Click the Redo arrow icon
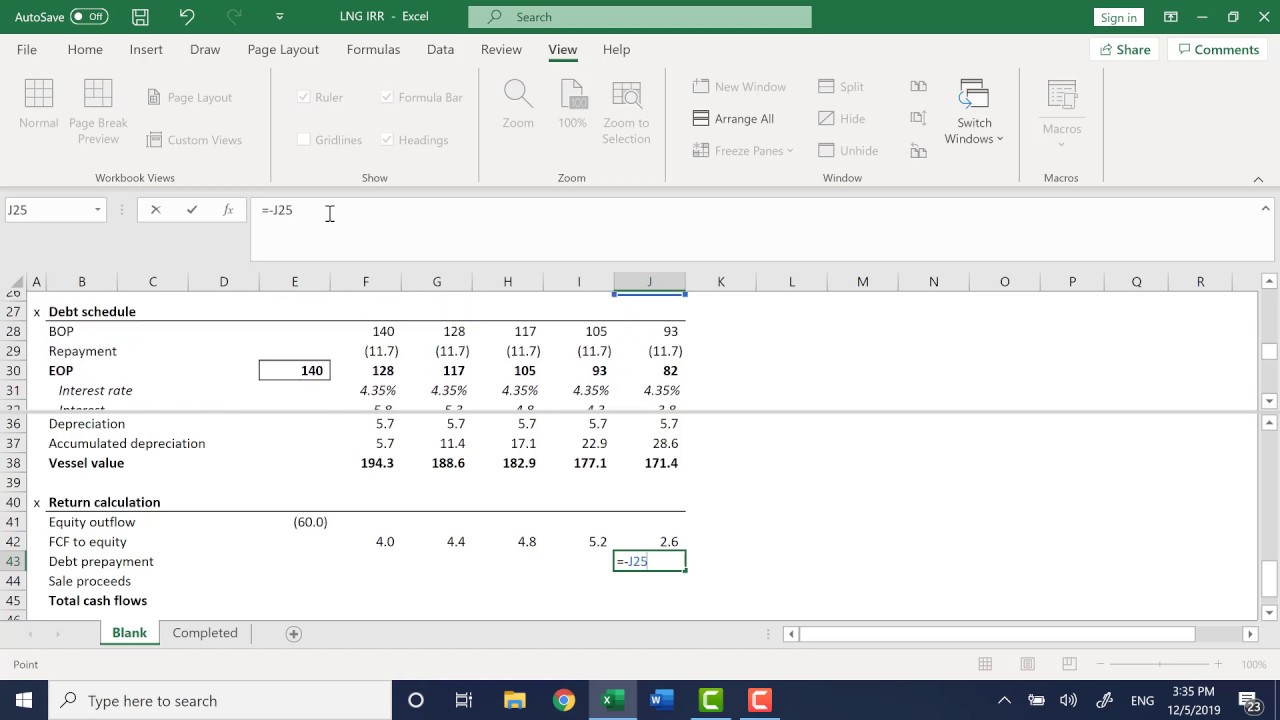This screenshot has height=720, width=1280. [234, 17]
